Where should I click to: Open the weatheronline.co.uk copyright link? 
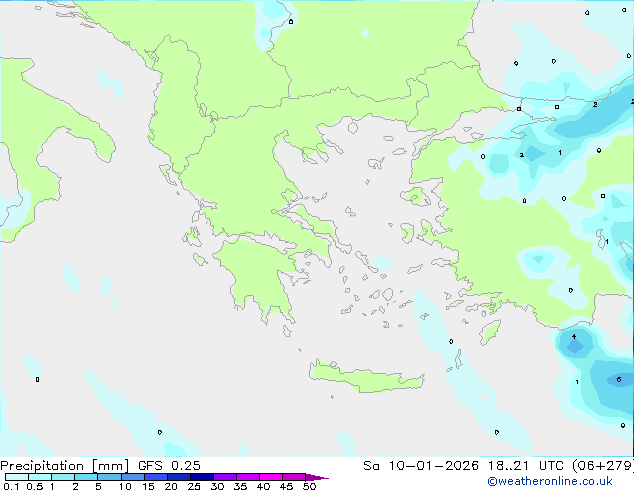[x=550, y=481]
